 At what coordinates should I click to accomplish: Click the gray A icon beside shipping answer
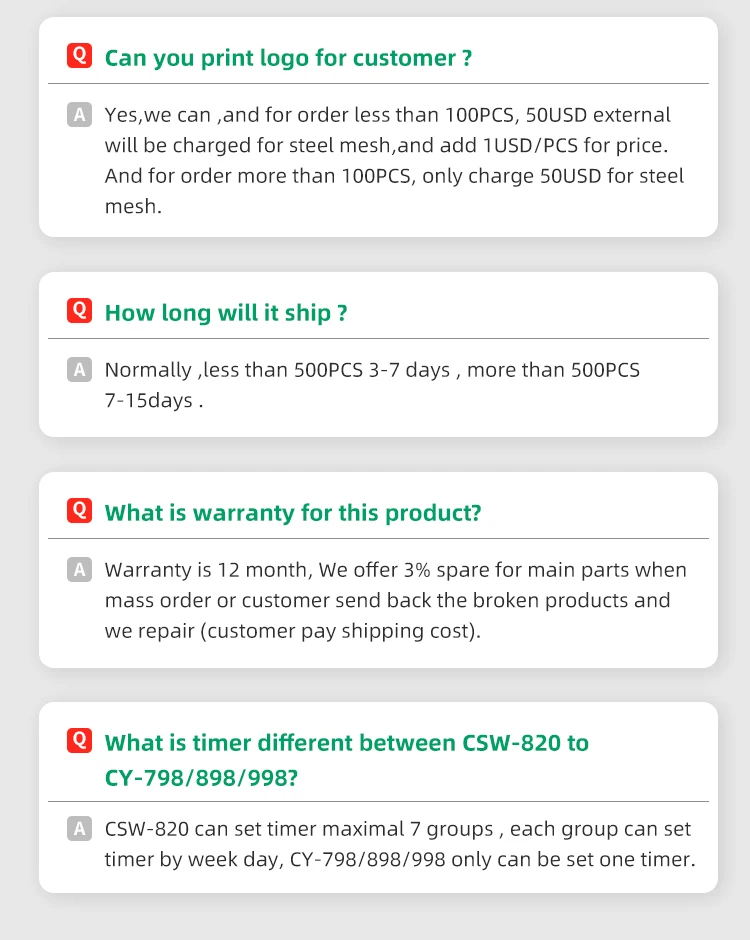79,370
